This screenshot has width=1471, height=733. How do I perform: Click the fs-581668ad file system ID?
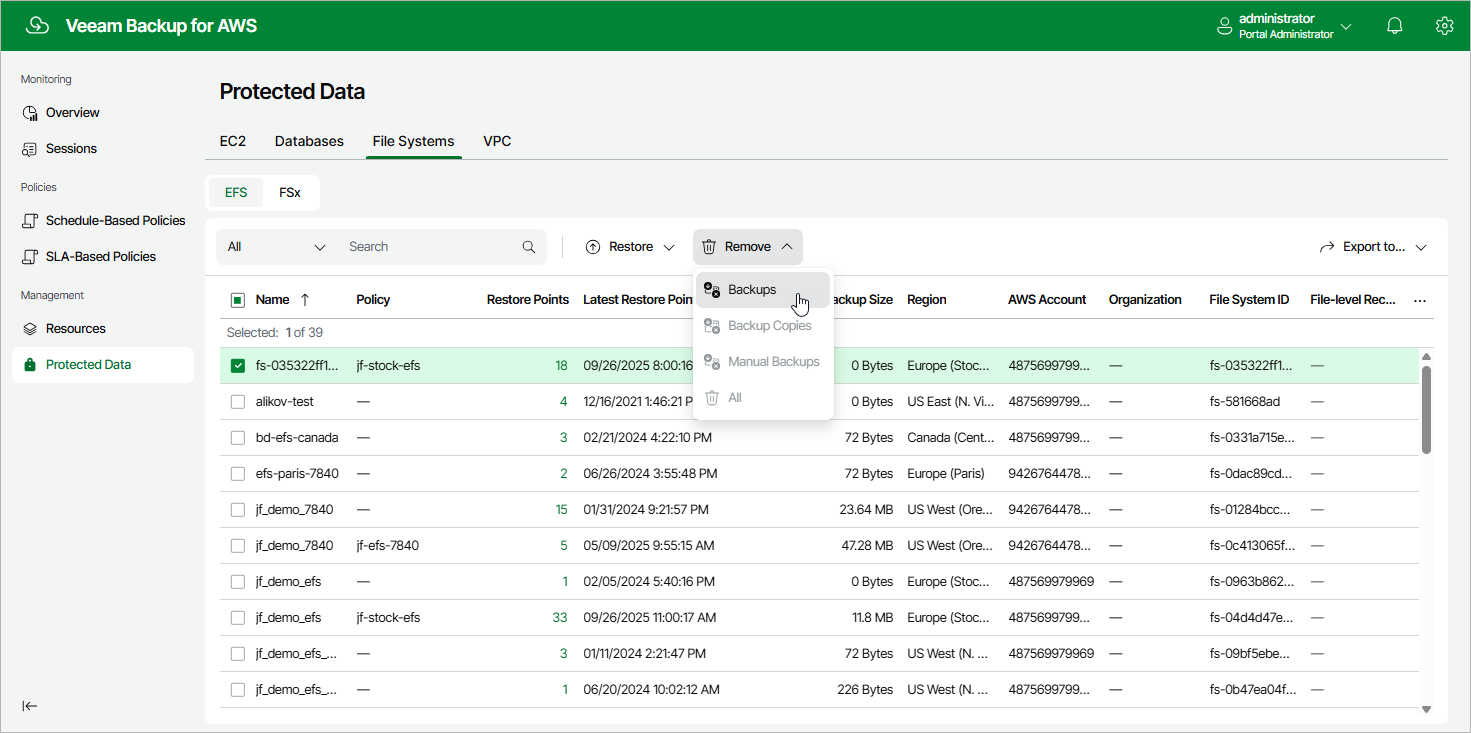point(1245,402)
